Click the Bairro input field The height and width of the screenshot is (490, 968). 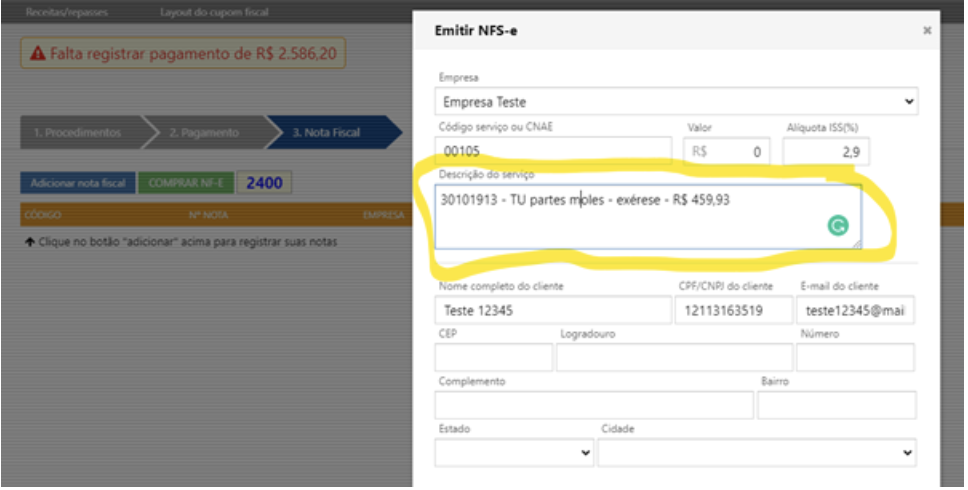(x=837, y=405)
